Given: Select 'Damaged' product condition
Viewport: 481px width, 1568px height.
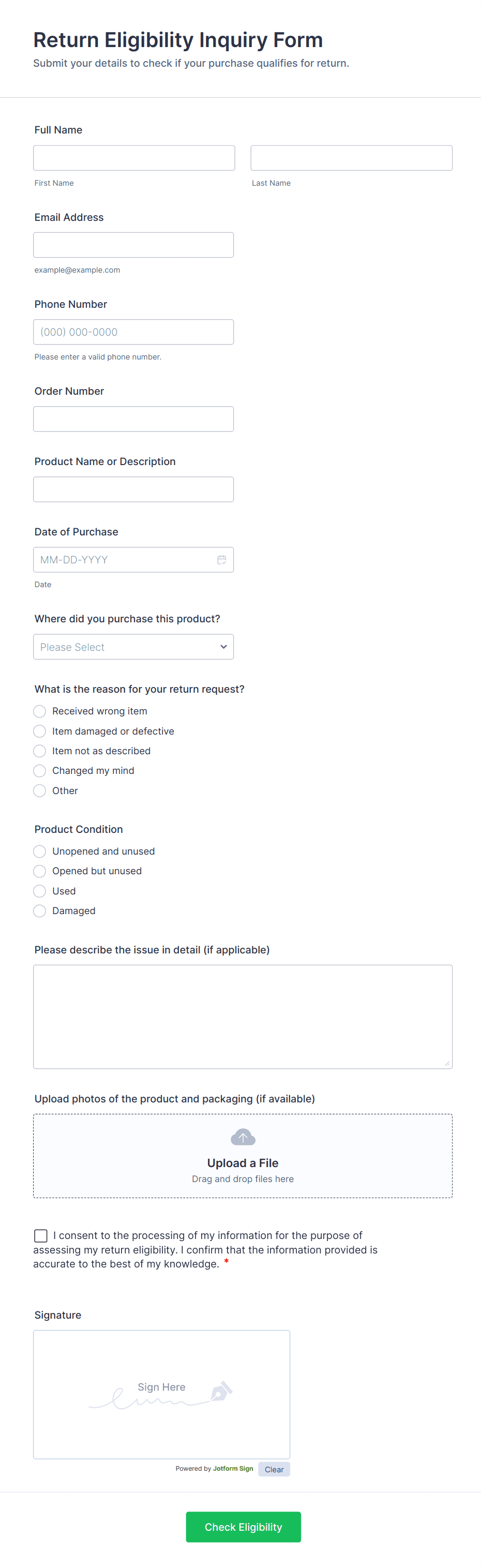Looking at the screenshot, I should [x=39, y=910].
